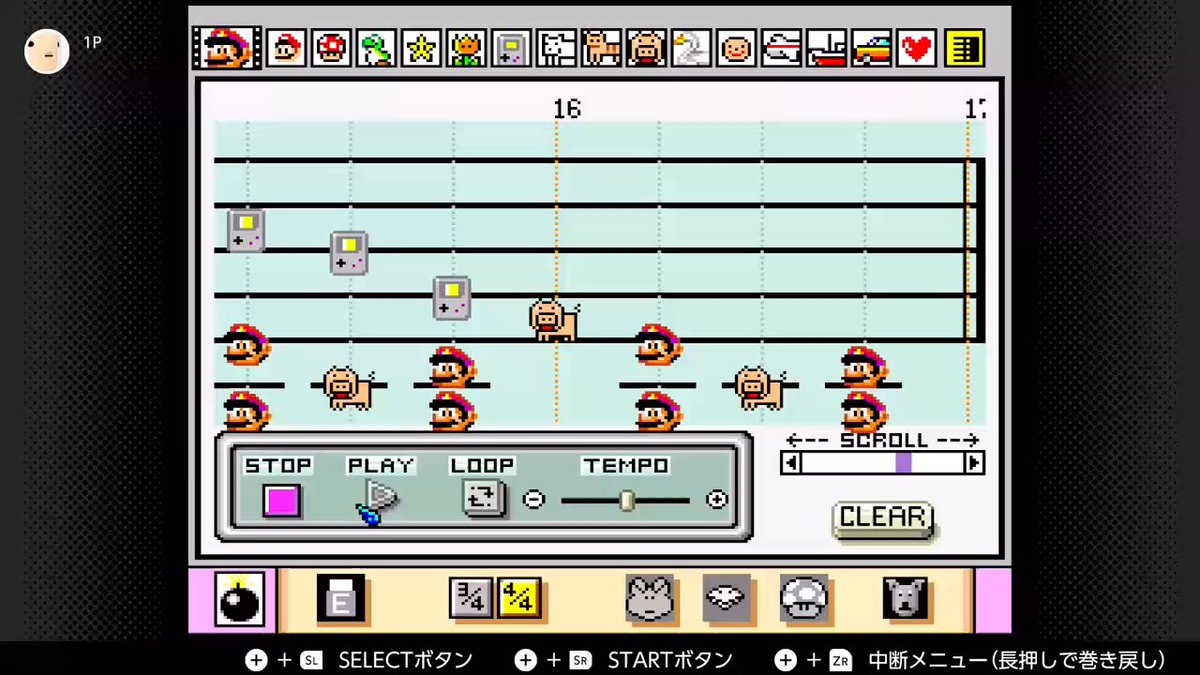Select the eraser tool marked E
The image size is (1200, 675).
pos(341,599)
